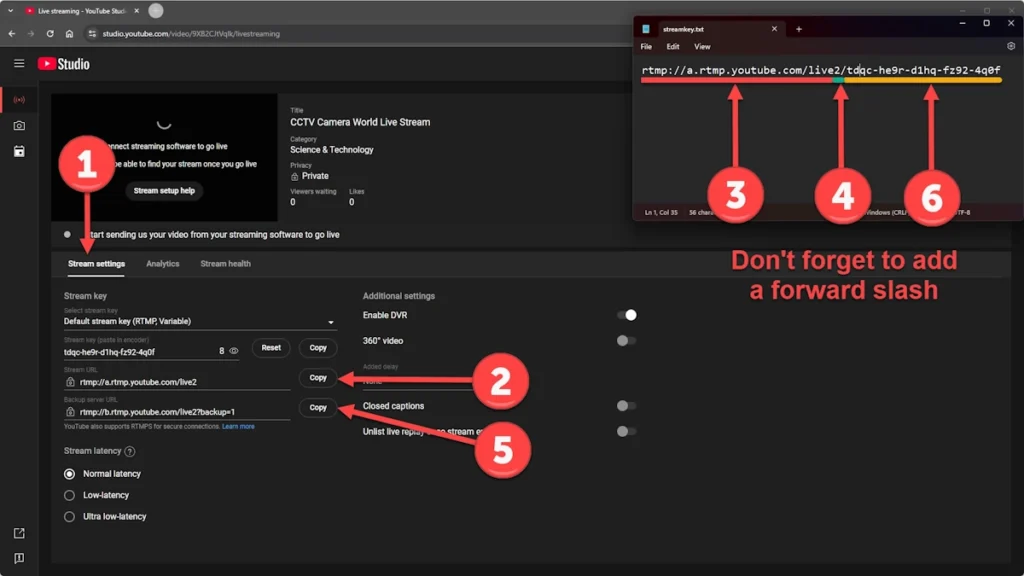Open the Manage calendar icon in sidebar

[19, 152]
